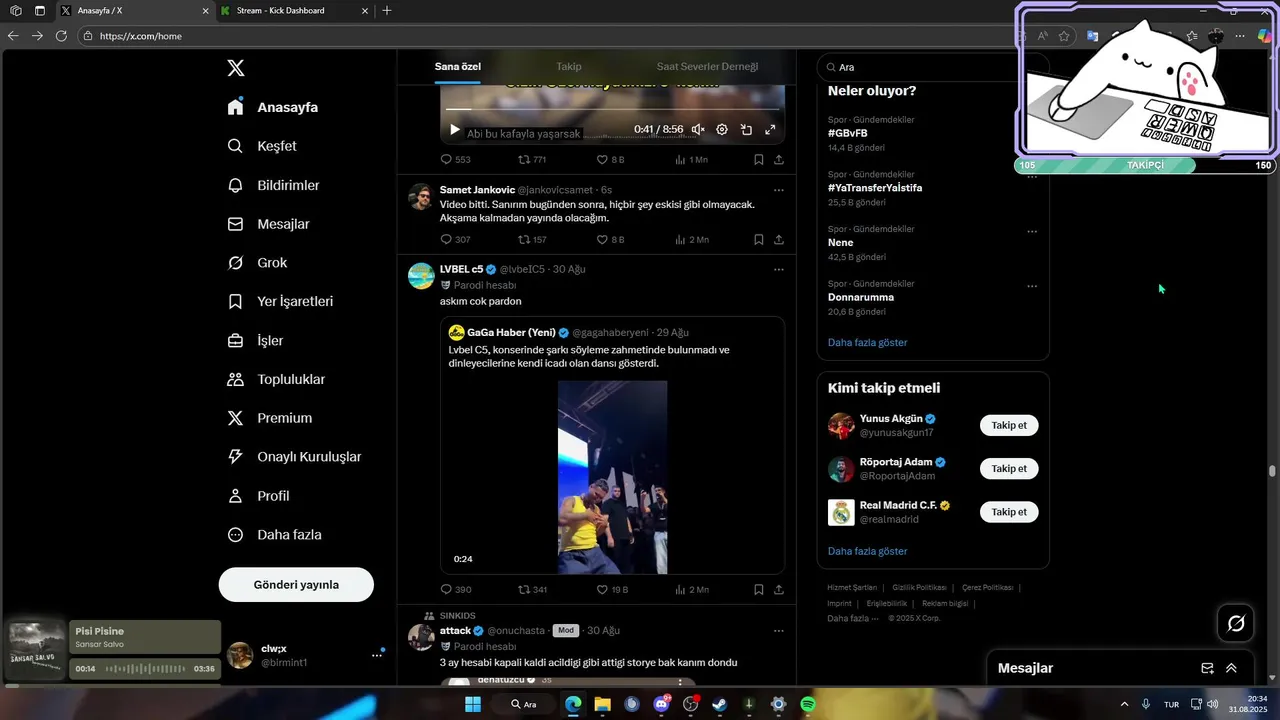Open account menu dots next to clw;x
The image size is (1280, 720).
[377, 655]
